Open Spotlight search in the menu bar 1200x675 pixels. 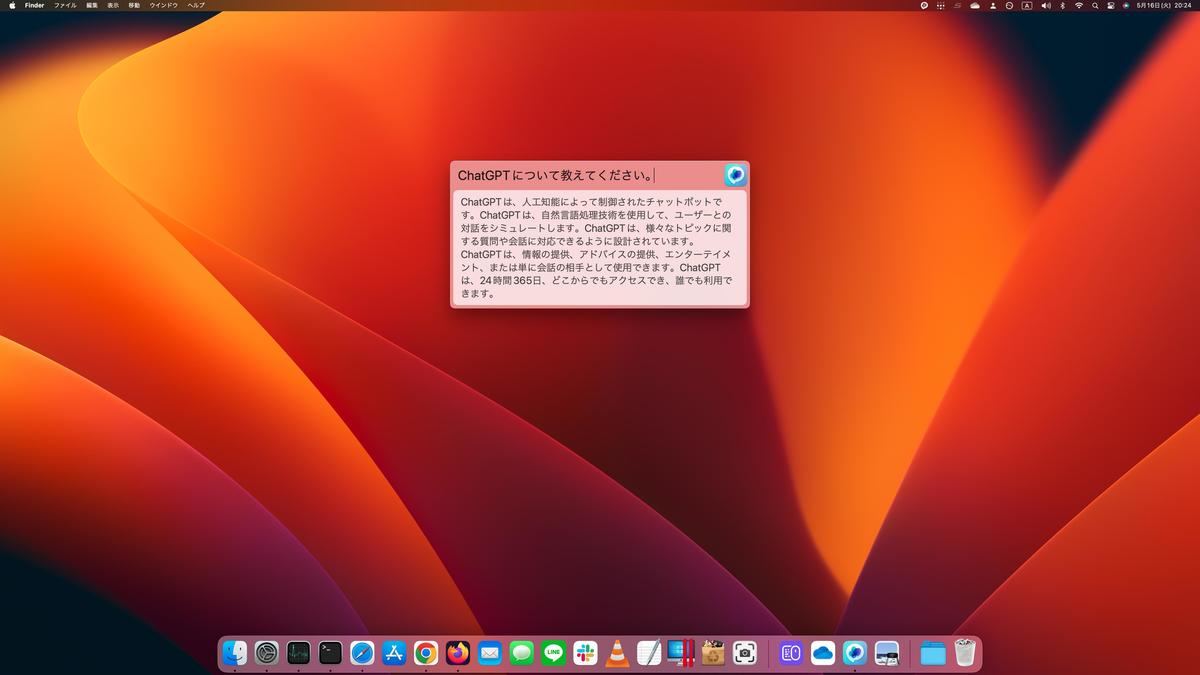(1096, 5)
